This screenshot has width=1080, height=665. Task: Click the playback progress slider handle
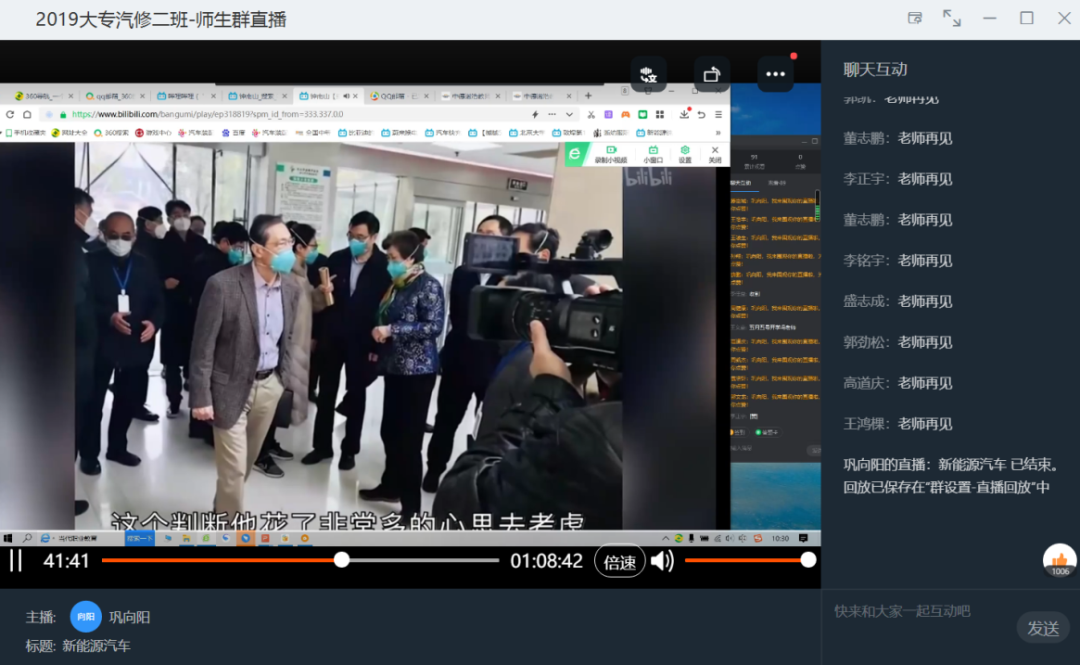pyautogui.click(x=342, y=560)
